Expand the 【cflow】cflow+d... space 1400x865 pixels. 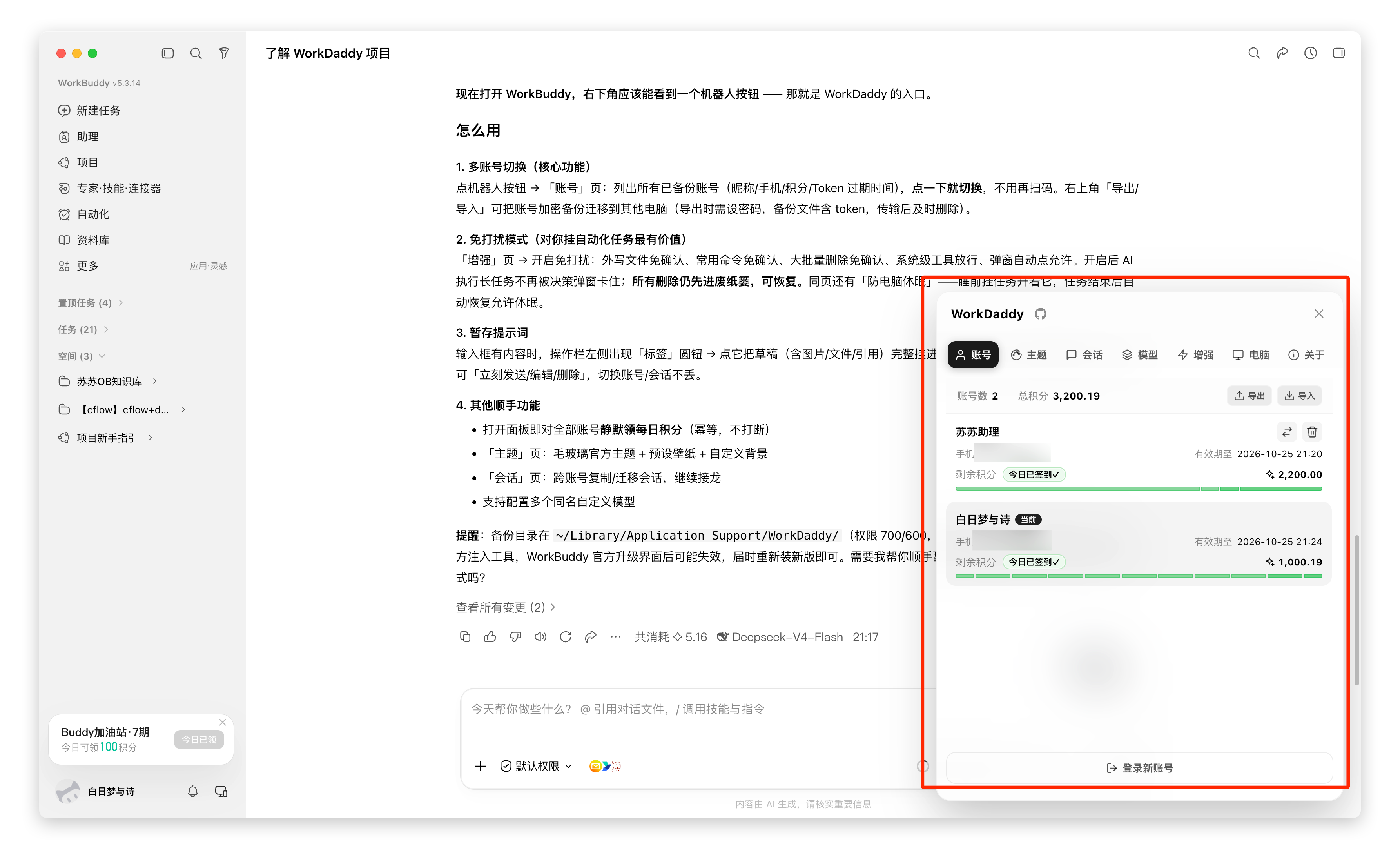tap(122, 410)
